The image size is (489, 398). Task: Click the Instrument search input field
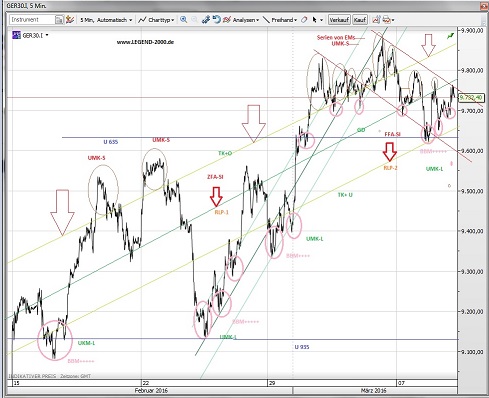(x=32, y=20)
